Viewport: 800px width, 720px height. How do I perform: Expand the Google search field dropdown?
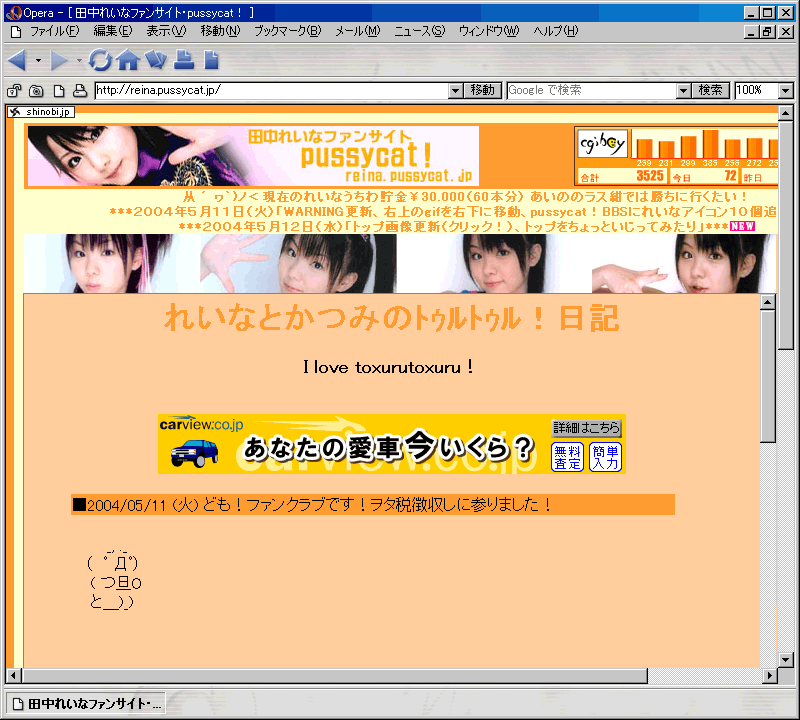click(684, 91)
